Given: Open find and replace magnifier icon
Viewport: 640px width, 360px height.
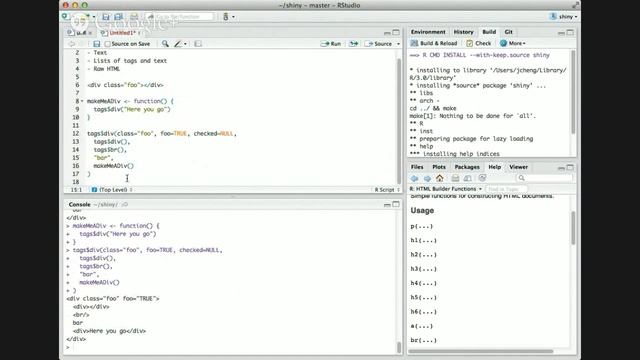Looking at the screenshot, I should click(165, 44).
